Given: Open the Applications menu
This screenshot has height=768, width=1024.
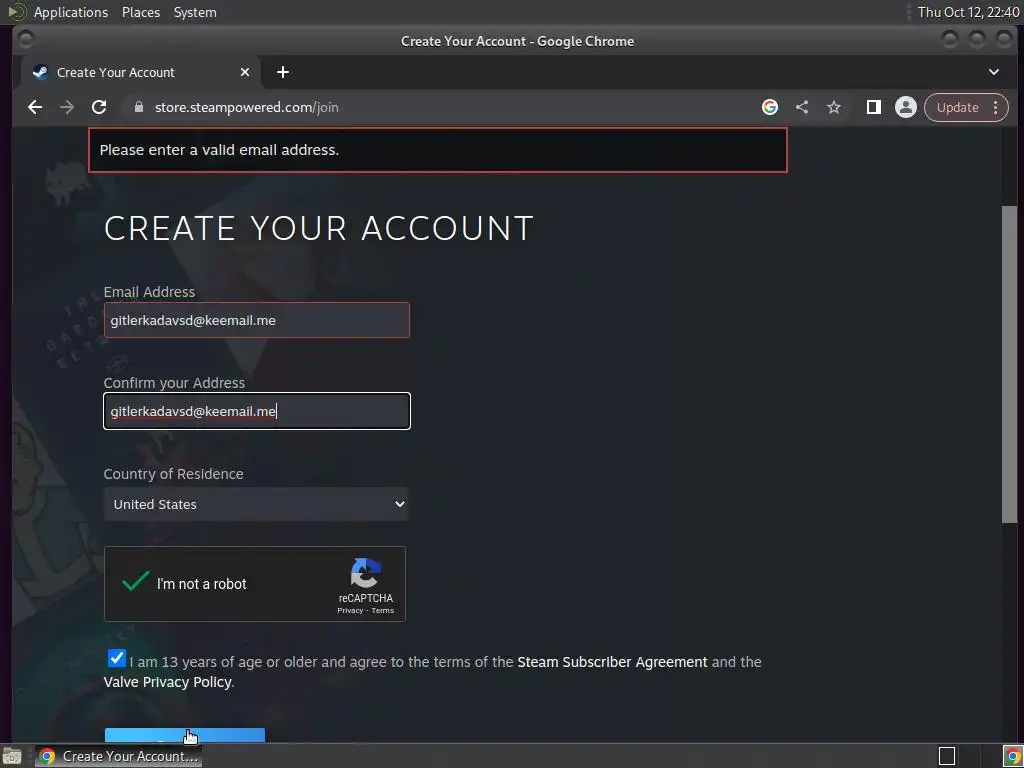Looking at the screenshot, I should coord(71,12).
